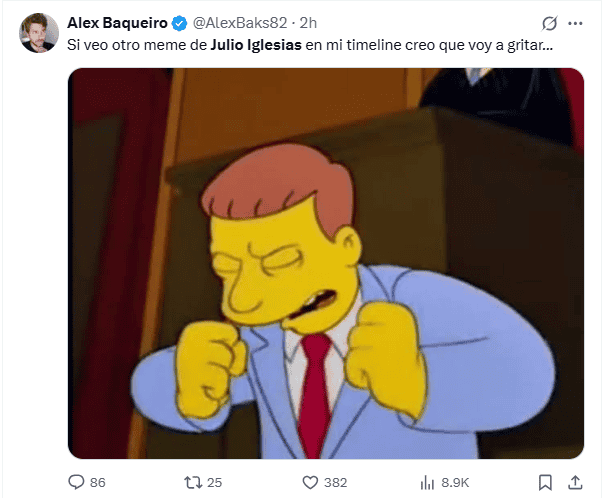The height and width of the screenshot is (498, 605).
Task: Open the view analytics bar-chart icon
Action: pos(427,483)
